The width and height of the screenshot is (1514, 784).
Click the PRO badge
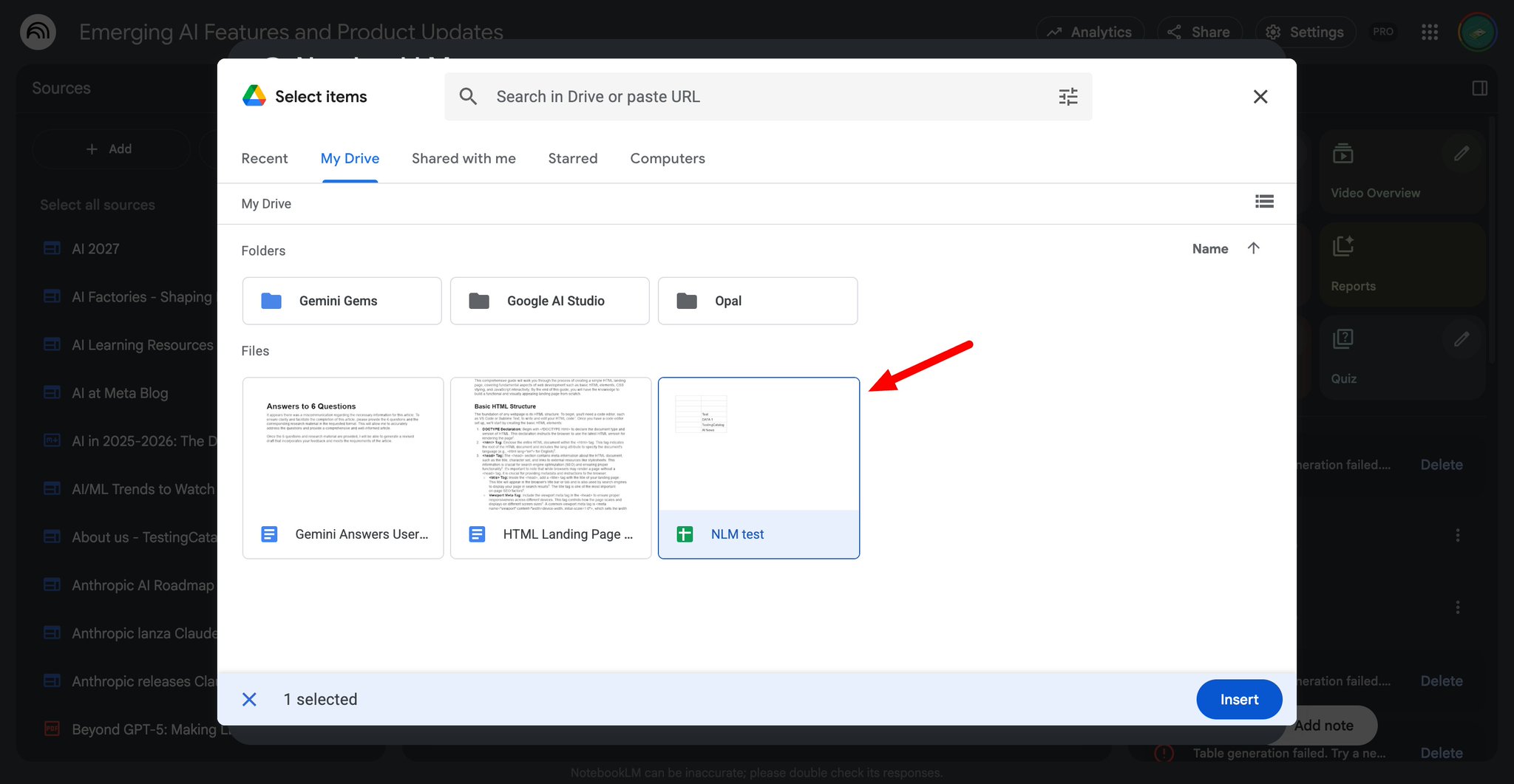click(x=1382, y=32)
